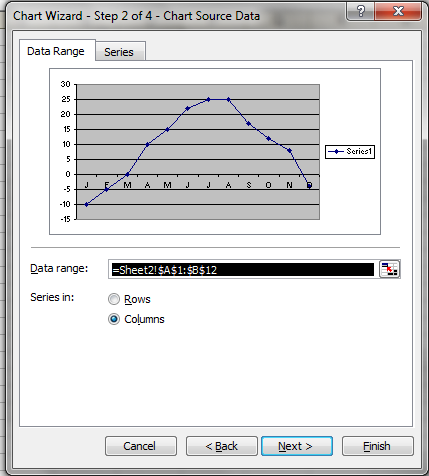
Task: Click the 'Series in:' label
Action: click(52, 297)
